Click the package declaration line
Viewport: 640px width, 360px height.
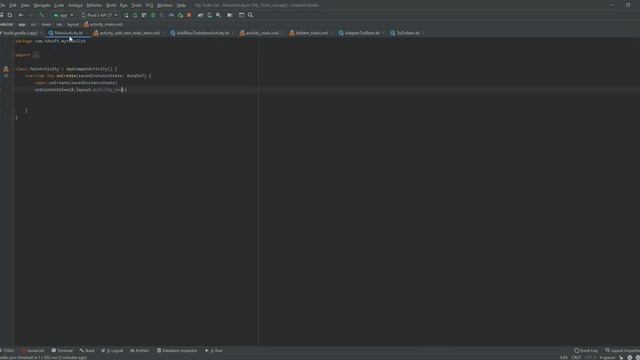(x=51, y=41)
